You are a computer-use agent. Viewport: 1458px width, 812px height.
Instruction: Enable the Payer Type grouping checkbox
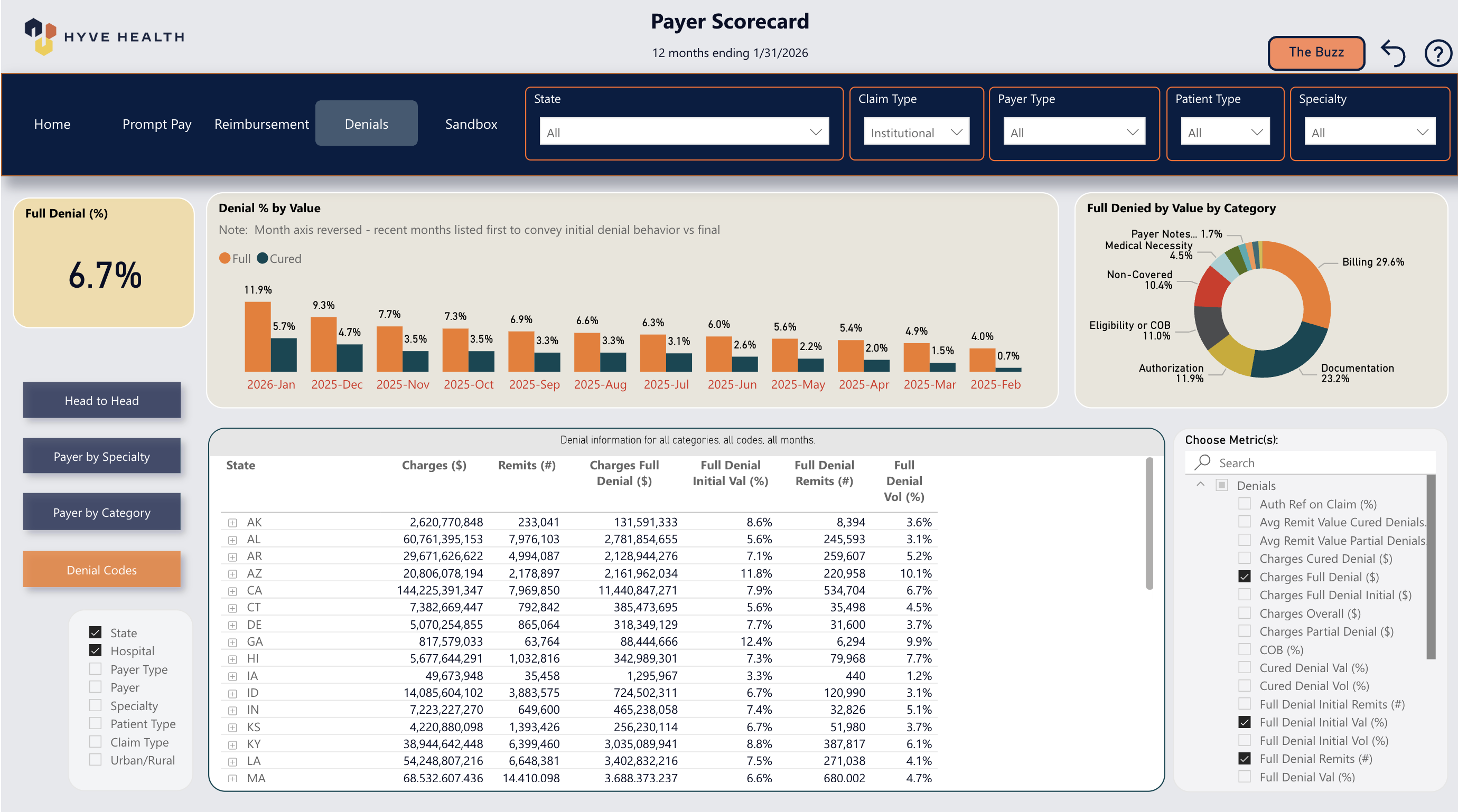(x=96, y=668)
